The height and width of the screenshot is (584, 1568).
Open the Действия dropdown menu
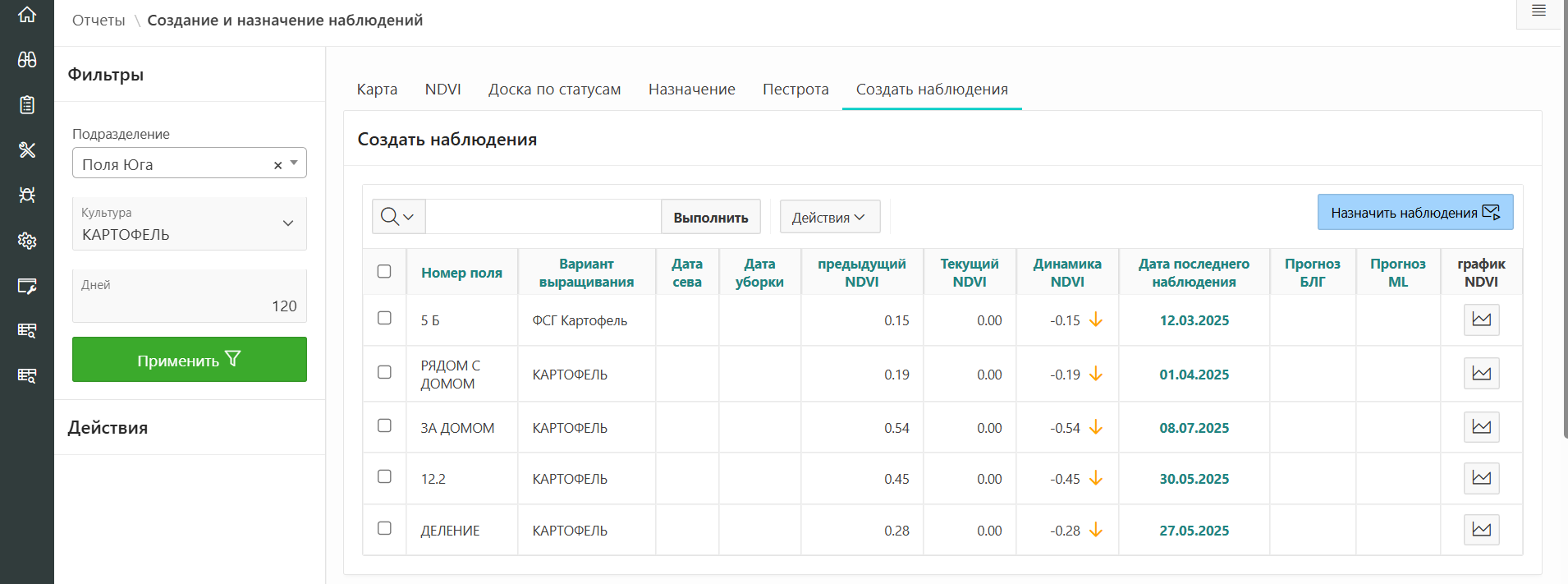[x=829, y=217]
